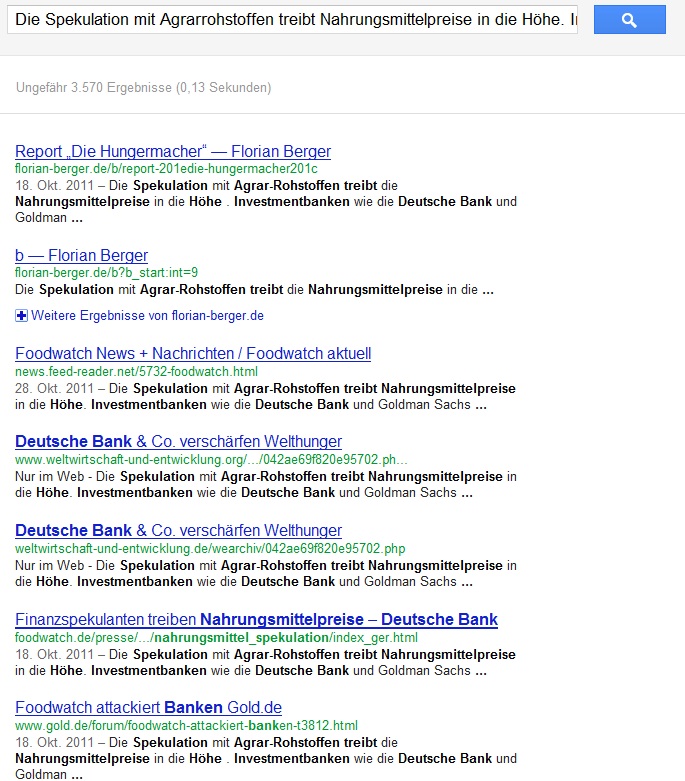
Task: Open Welthunger result from weltwirtschaft-und-entwicklung.org
Action: [178, 442]
